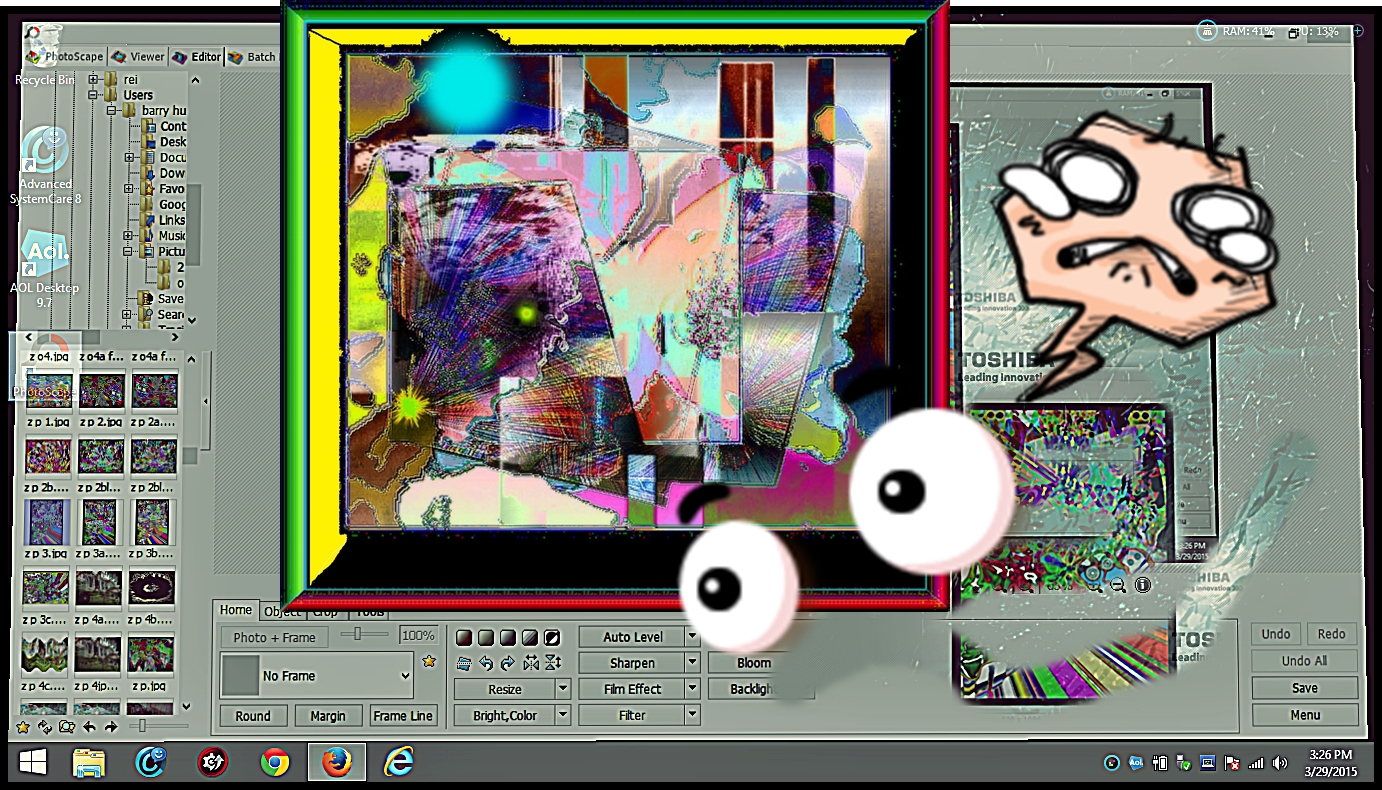
Task: Open Advanced SystemCare 8 desktop shortcut
Action: pyautogui.click(x=45, y=165)
